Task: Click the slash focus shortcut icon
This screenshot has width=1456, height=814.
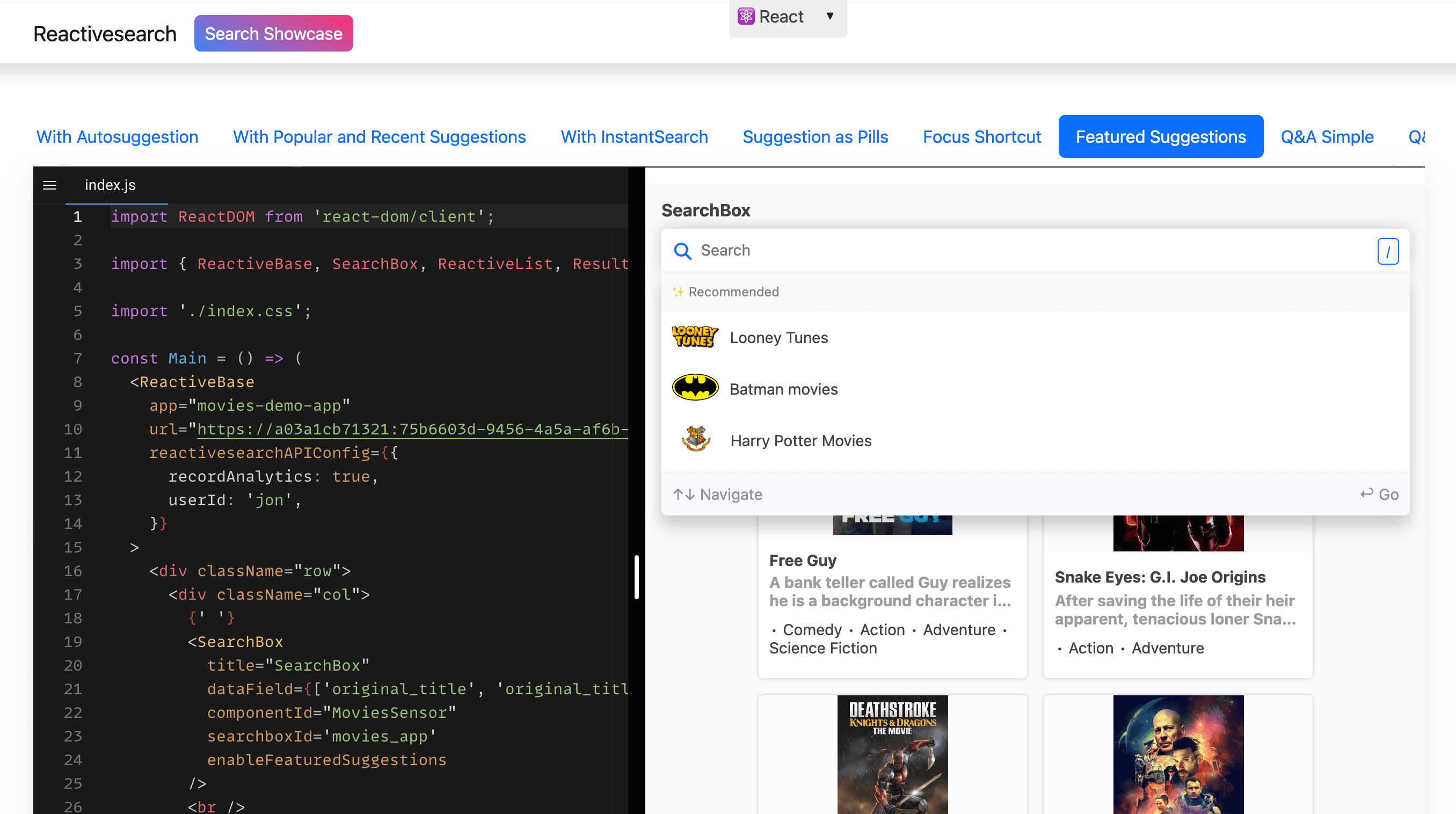Action: tap(1388, 251)
